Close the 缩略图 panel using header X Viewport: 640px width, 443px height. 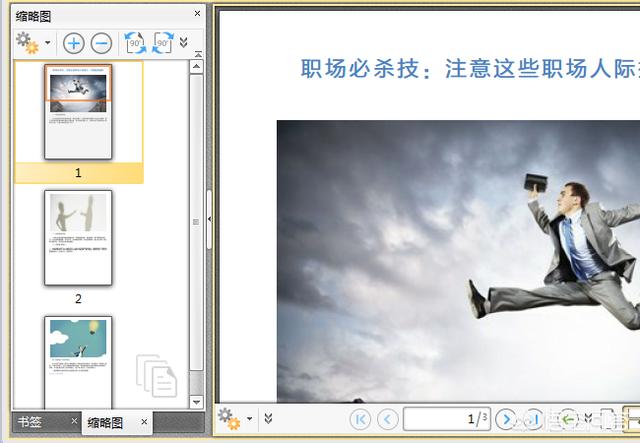pos(197,13)
